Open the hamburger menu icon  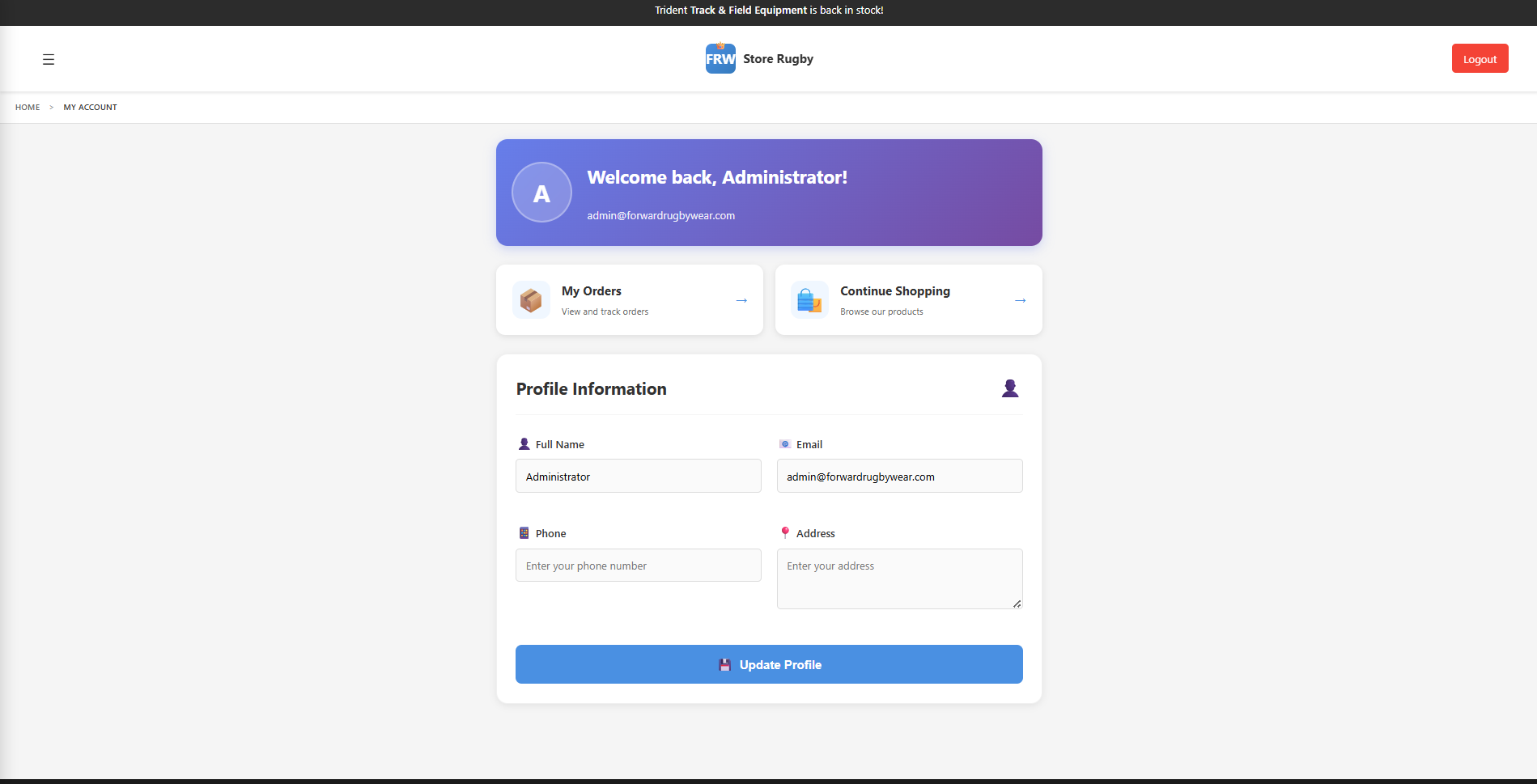(x=49, y=59)
